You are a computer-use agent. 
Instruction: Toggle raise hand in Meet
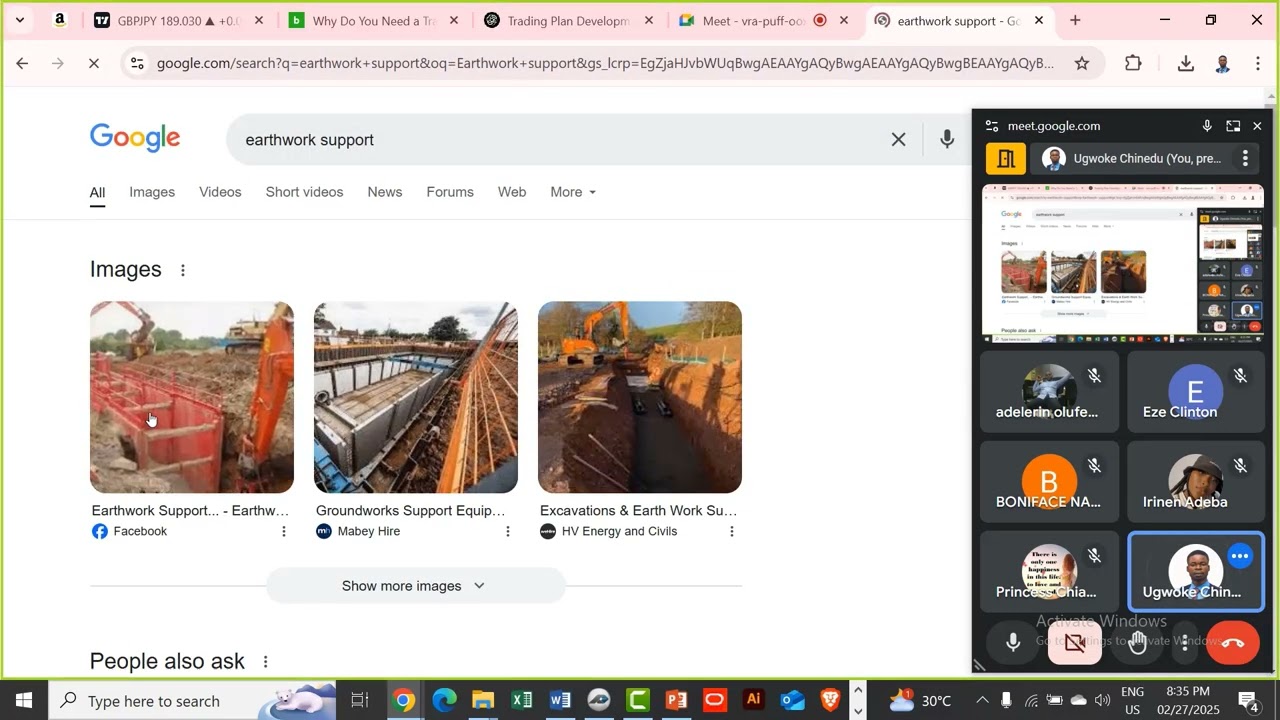pyautogui.click(x=1138, y=643)
